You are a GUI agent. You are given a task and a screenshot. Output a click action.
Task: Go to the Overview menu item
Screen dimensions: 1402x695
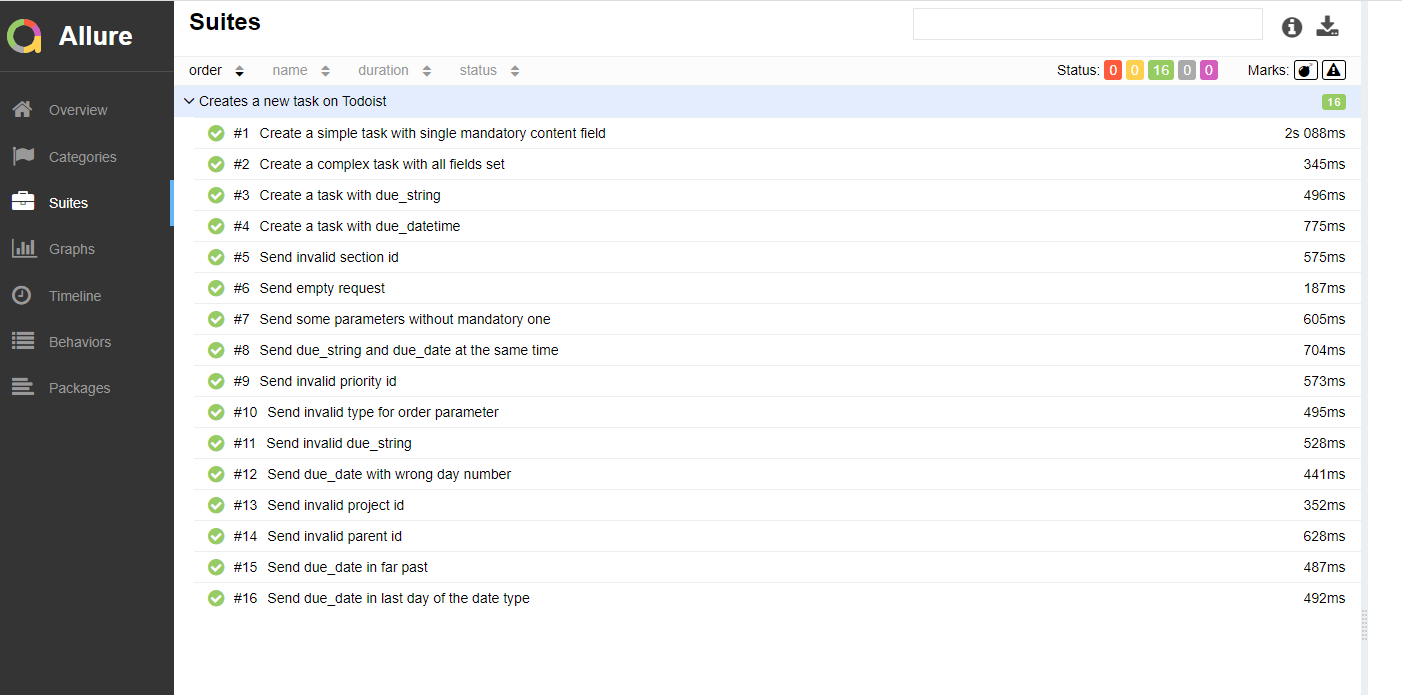(x=78, y=110)
